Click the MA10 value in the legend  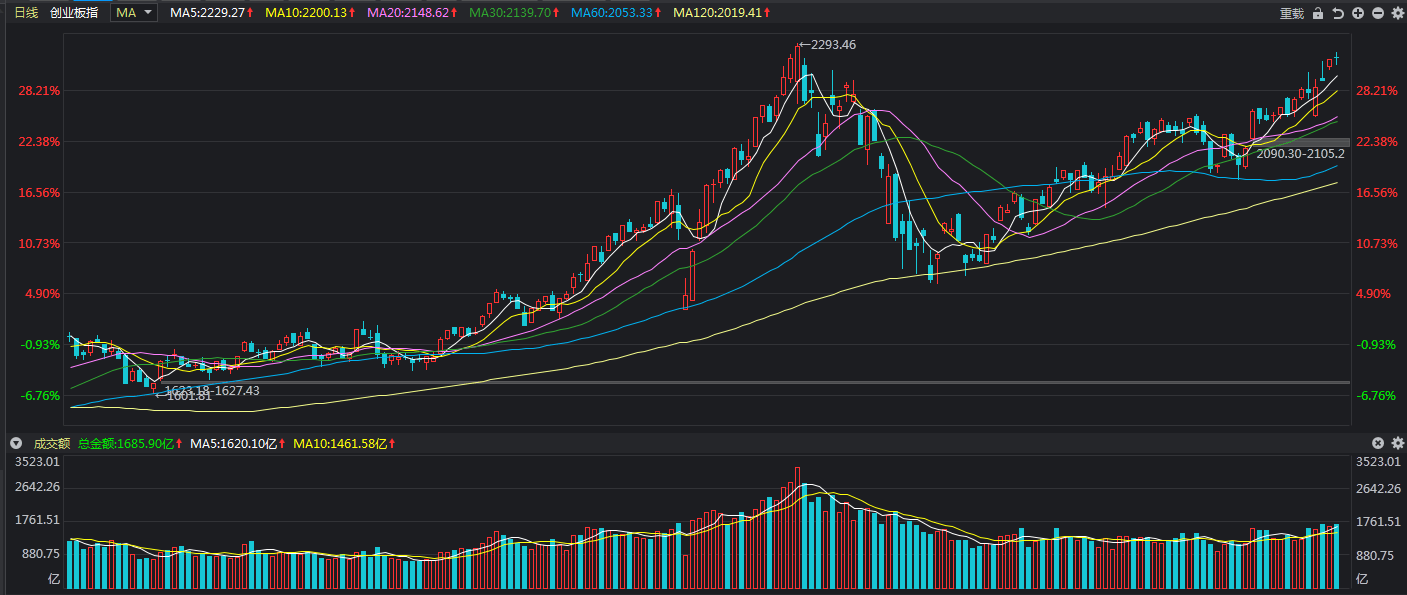312,13
